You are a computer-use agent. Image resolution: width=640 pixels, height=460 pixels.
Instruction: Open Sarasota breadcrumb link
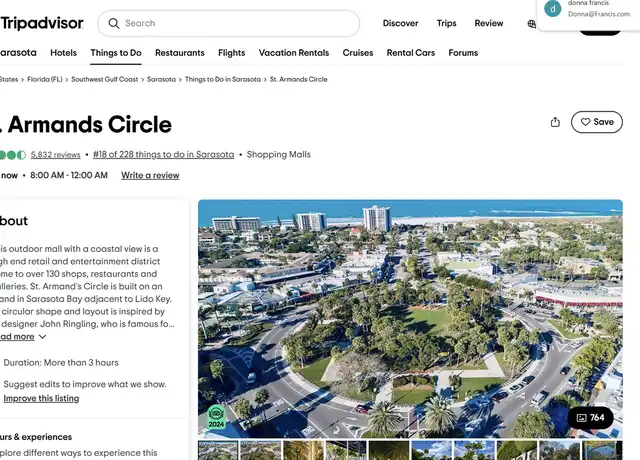161,79
